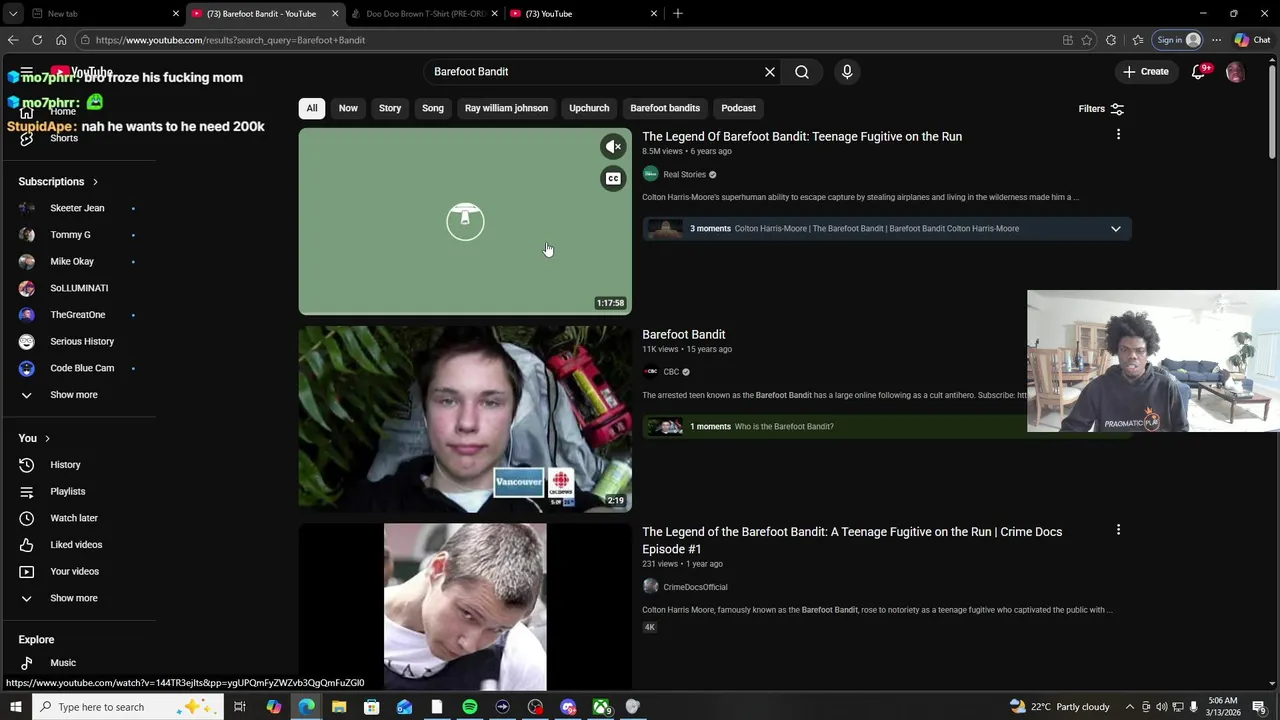
Task: Open Crime Docs Episode #1 video title
Action: [x=852, y=540]
